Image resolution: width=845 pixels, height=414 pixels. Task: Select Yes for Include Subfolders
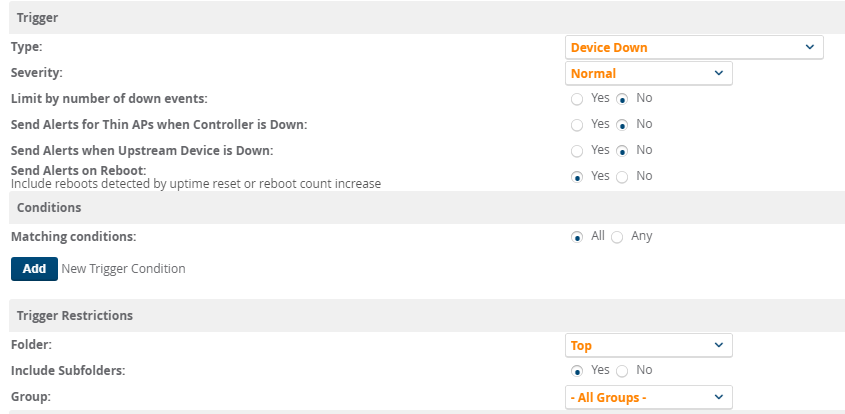pos(576,371)
